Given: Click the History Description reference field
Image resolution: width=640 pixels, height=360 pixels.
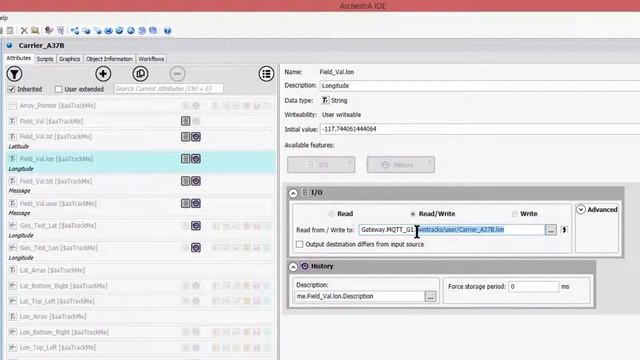Looking at the screenshot, I should click(x=360, y=296).
